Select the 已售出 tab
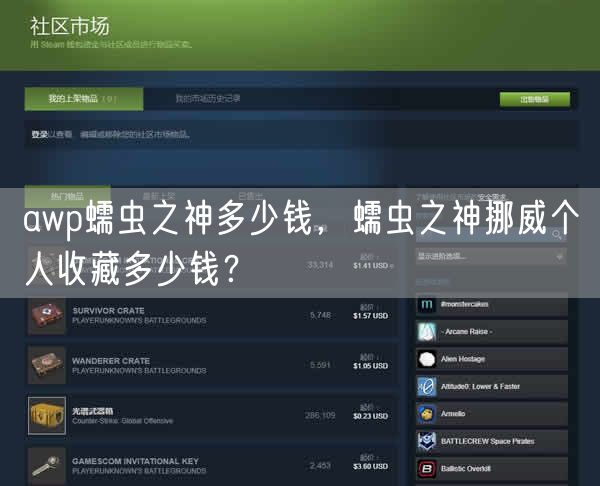Image resolution: width=600 pixels, height=486 pixels. coord(251,196)
